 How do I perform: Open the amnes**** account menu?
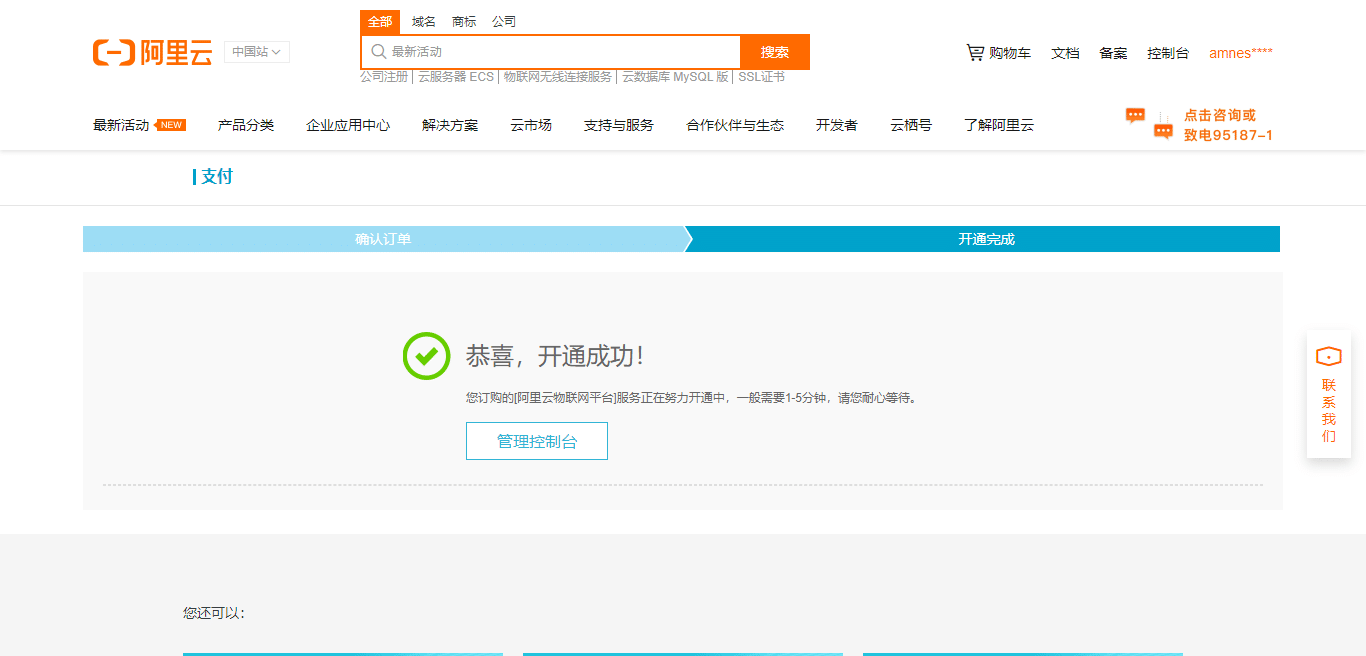click(1240, 53)
